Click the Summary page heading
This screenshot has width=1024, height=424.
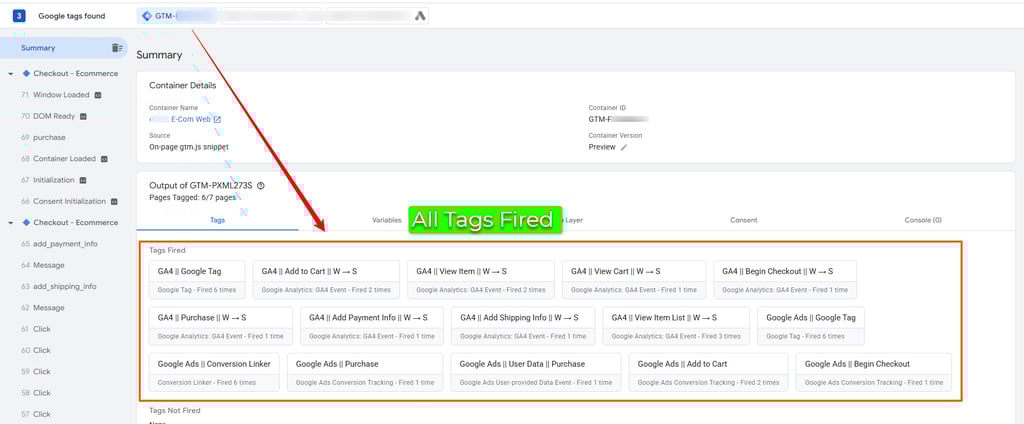pos(159,55)
